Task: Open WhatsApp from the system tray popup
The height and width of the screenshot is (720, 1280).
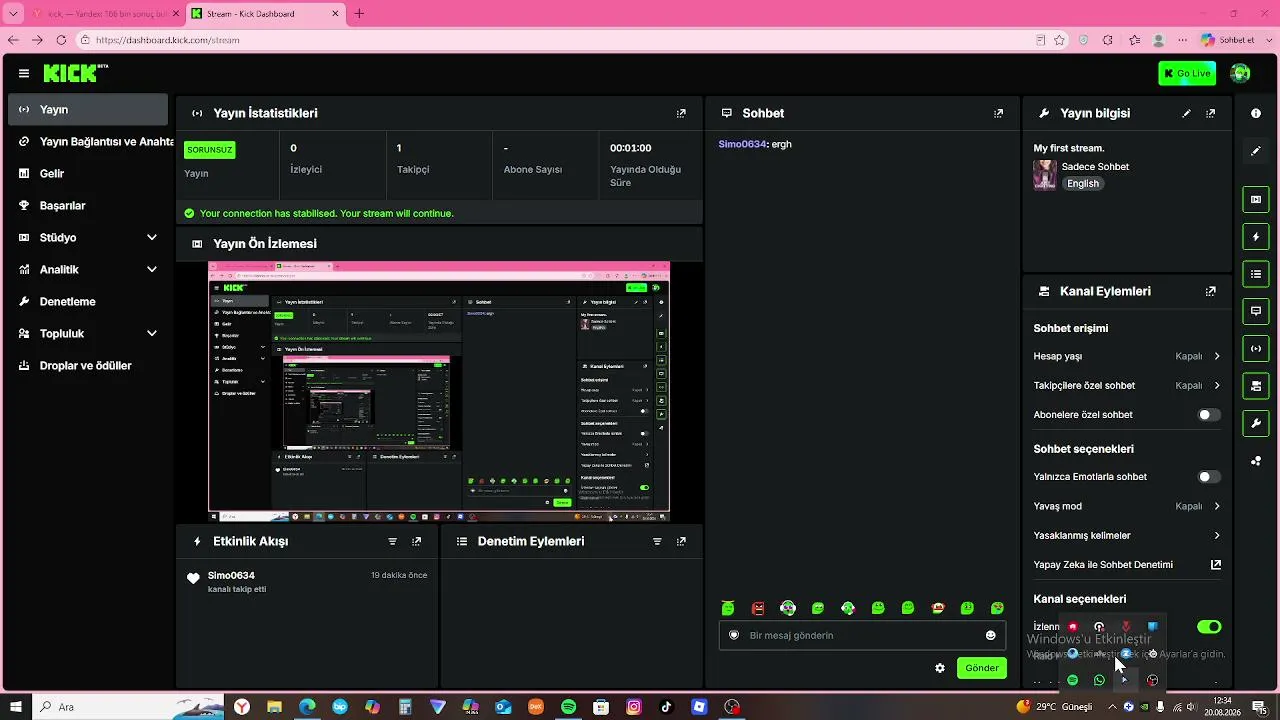Action: (x=1099, y=681)
